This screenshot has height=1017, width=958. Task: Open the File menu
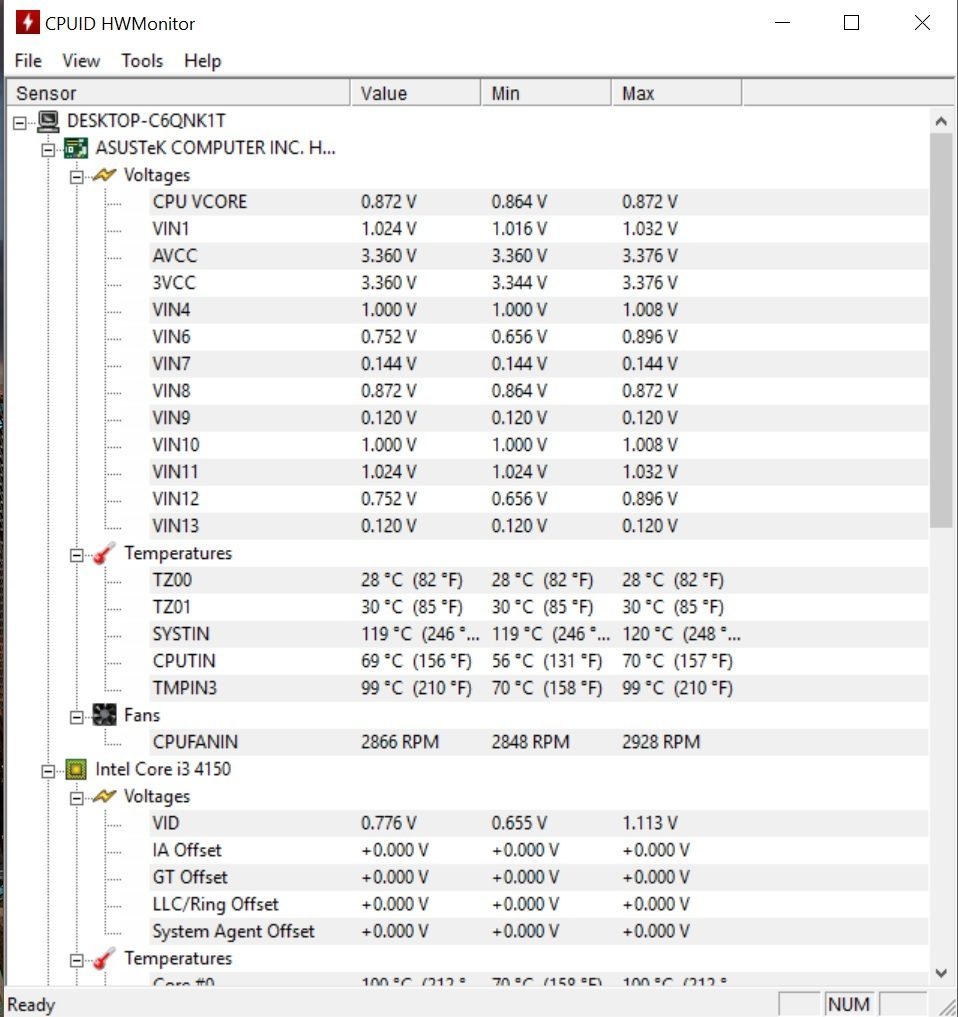[28, 60]
